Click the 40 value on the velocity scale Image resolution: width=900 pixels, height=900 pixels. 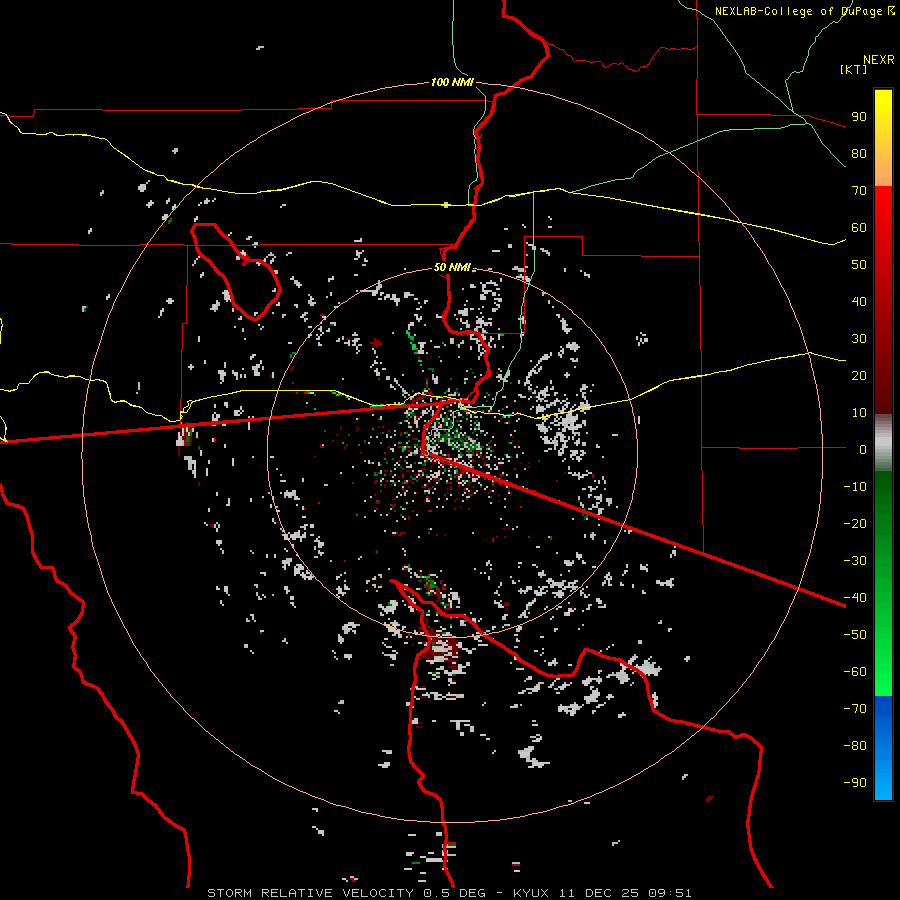[859, 301]
